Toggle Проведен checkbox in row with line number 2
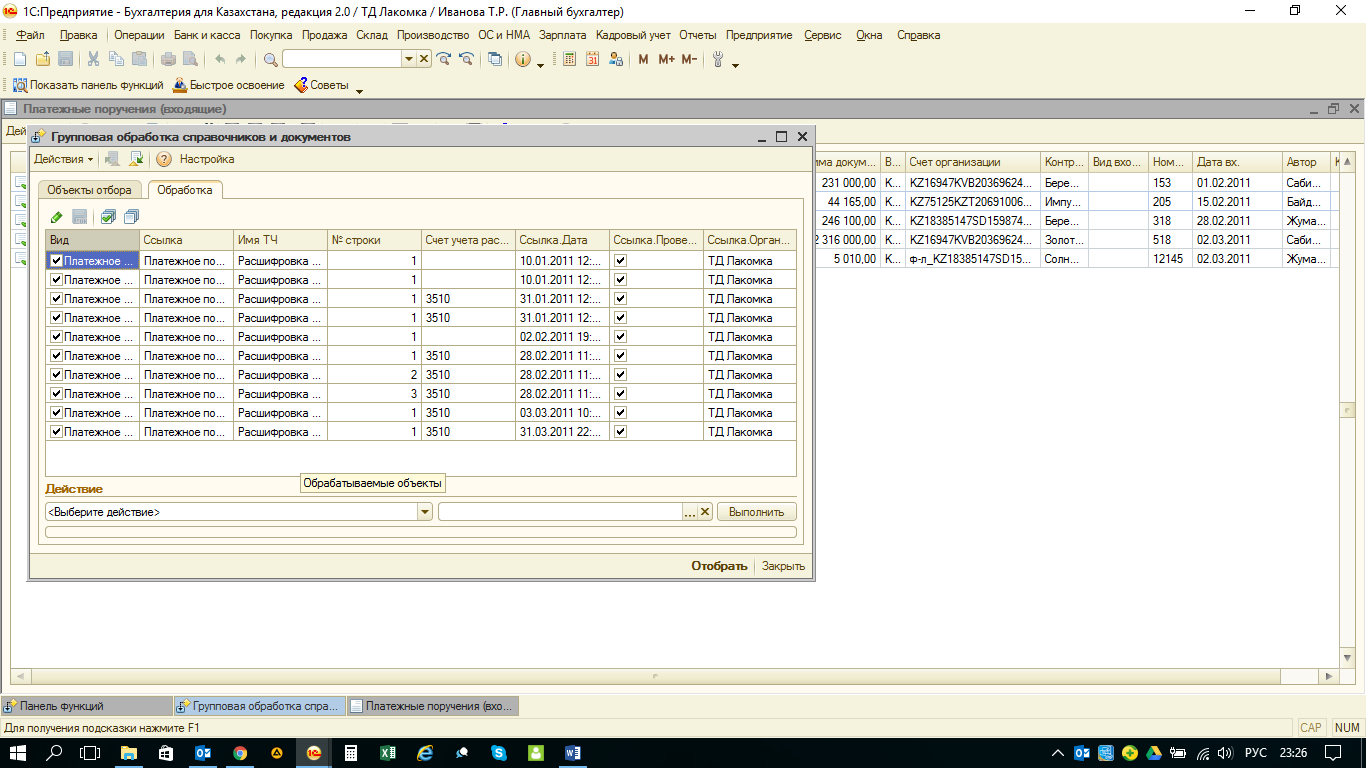 [x=621, y=375]
